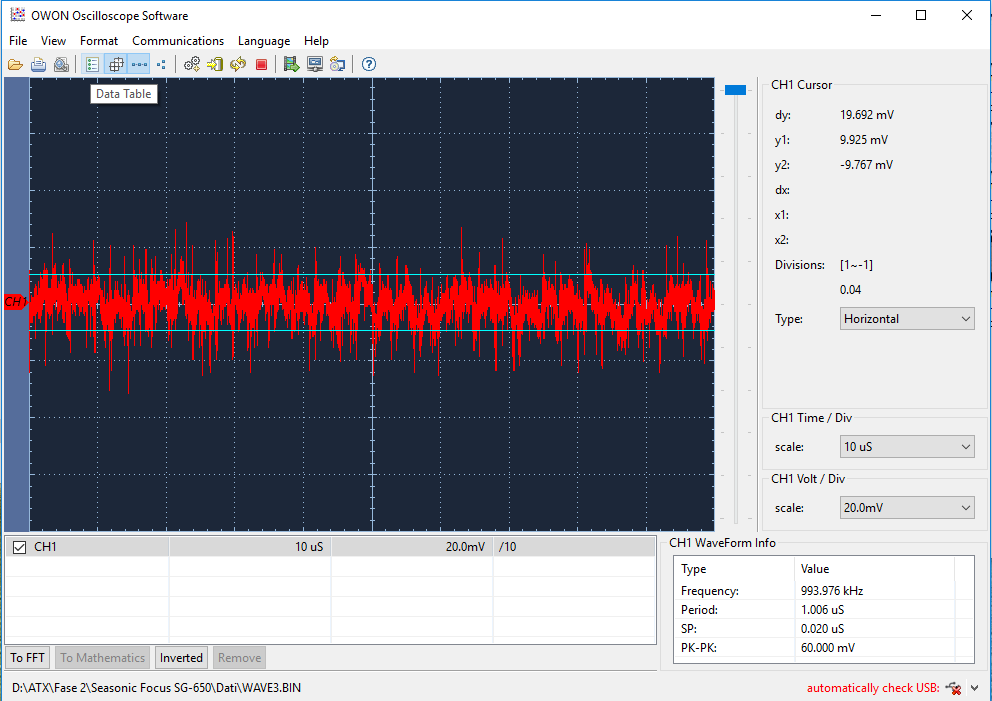Image resolution: width=992 pixels, height=701 pixels.
Task: Click the y2 value -9.767 mV
Action: tap(866, 165)
